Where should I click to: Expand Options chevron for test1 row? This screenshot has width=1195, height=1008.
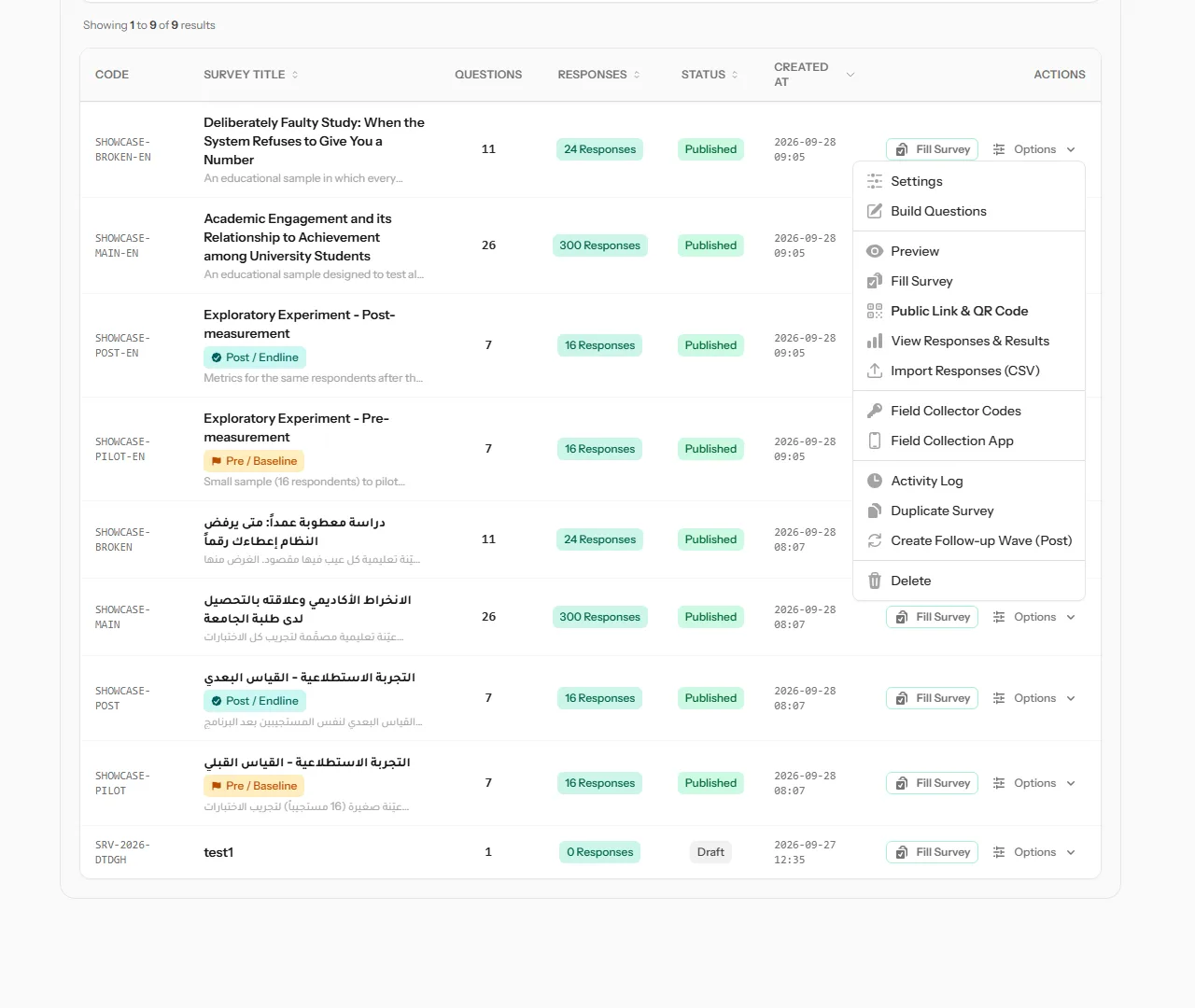(x=1071, y=852)
